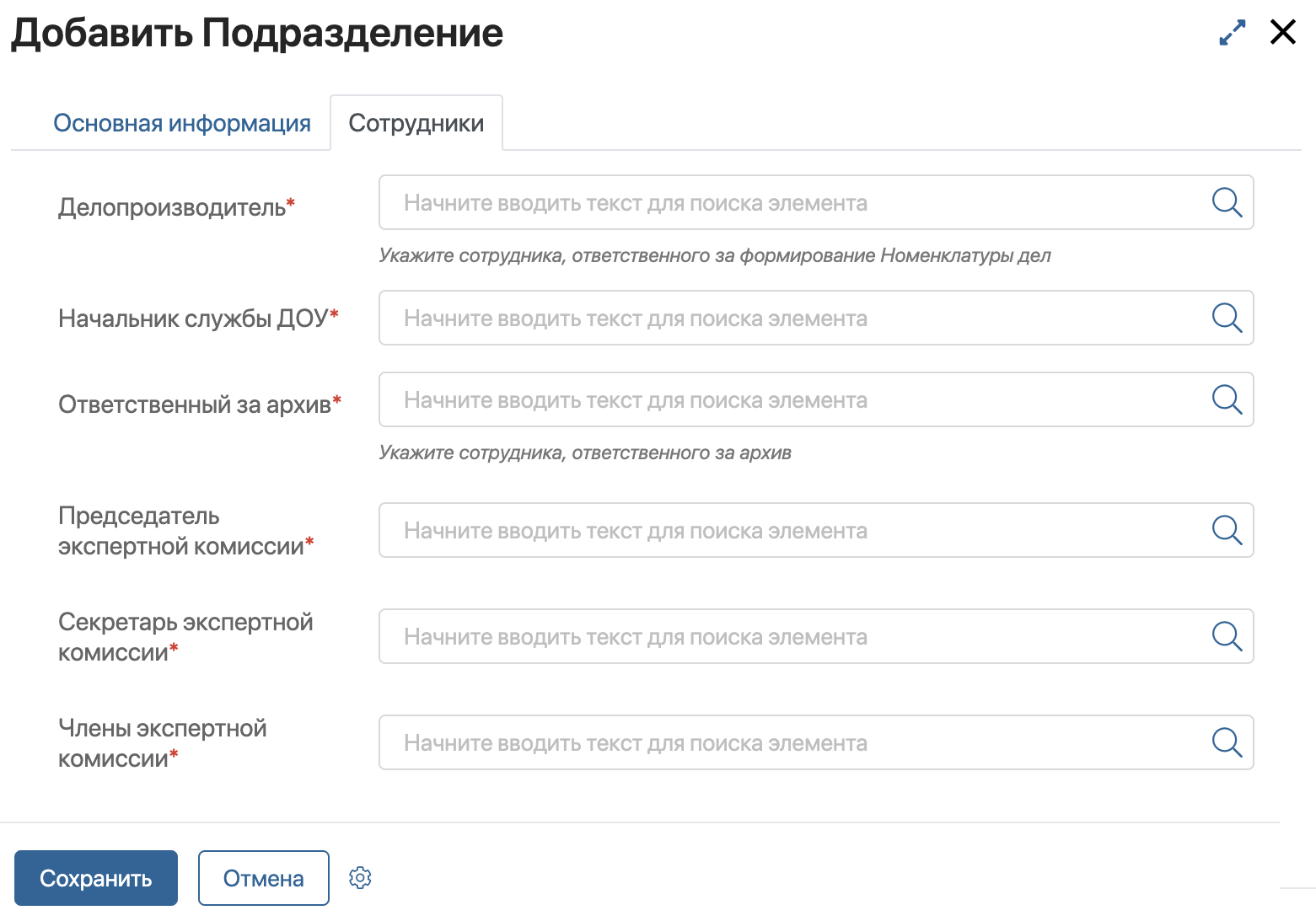Click the Члены экспертной комиссии label
Viewport: 1316px width, 921px height.
[x=163, y=743]
